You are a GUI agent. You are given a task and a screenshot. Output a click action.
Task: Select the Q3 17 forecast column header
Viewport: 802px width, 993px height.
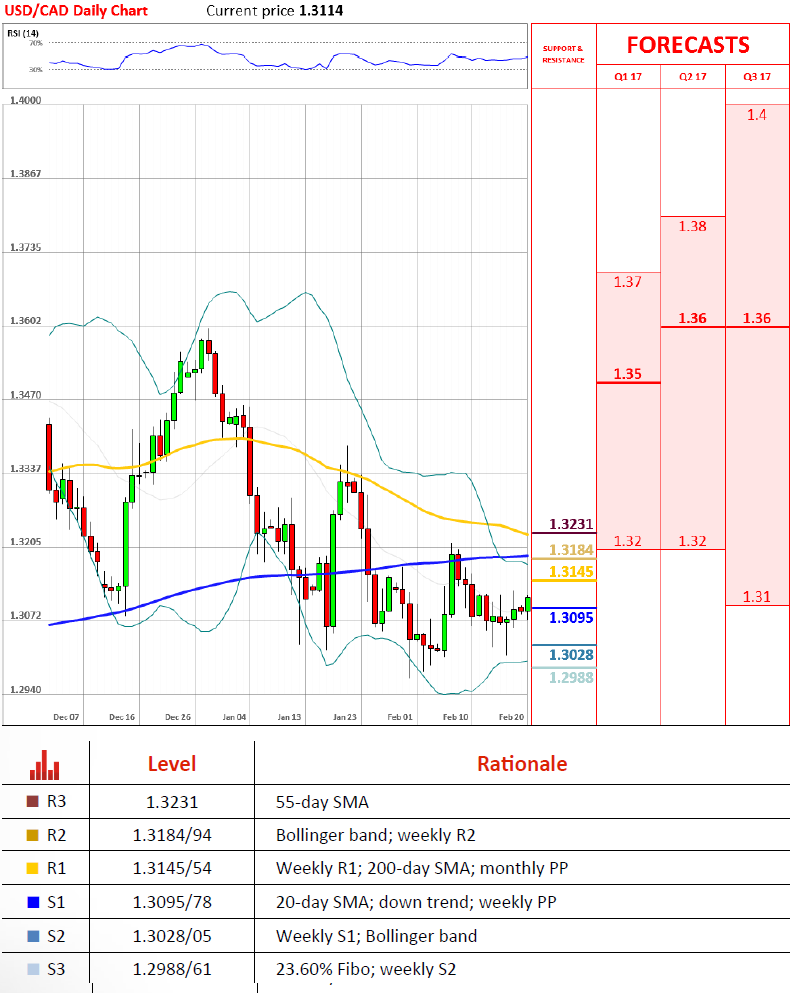(757, 77)
